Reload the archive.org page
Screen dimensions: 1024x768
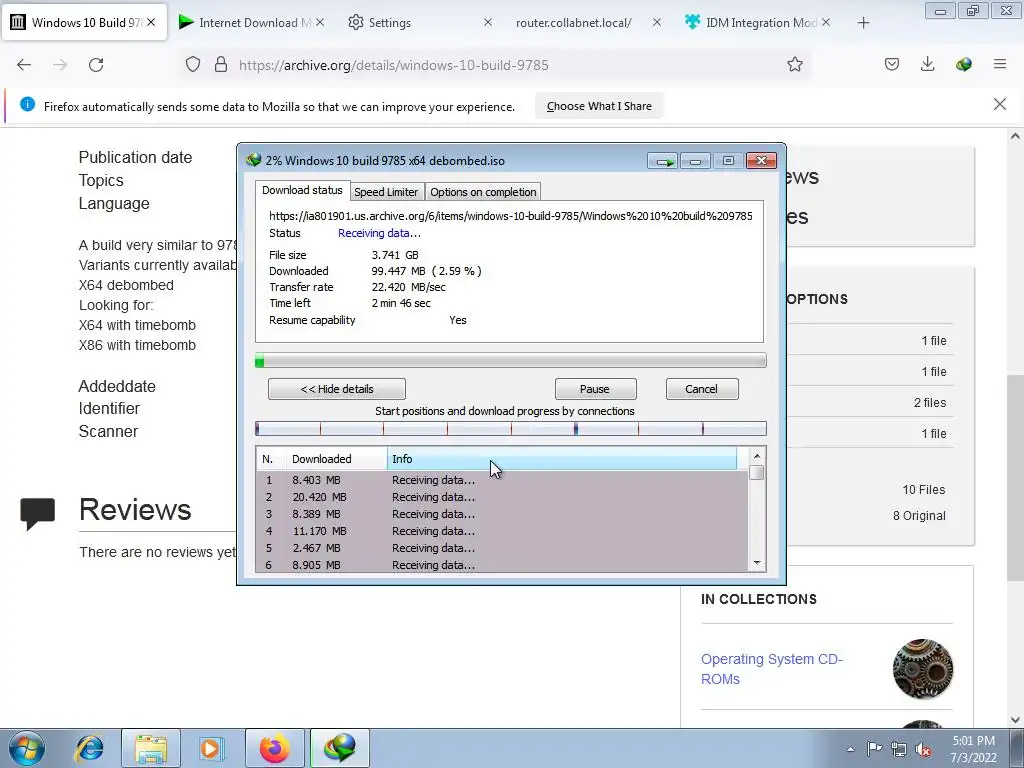96,65
